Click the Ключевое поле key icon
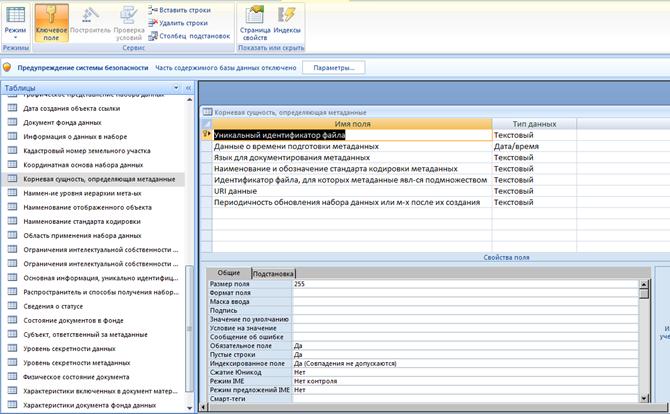This screenshot has width=670, height=414. tap(52, 16)
